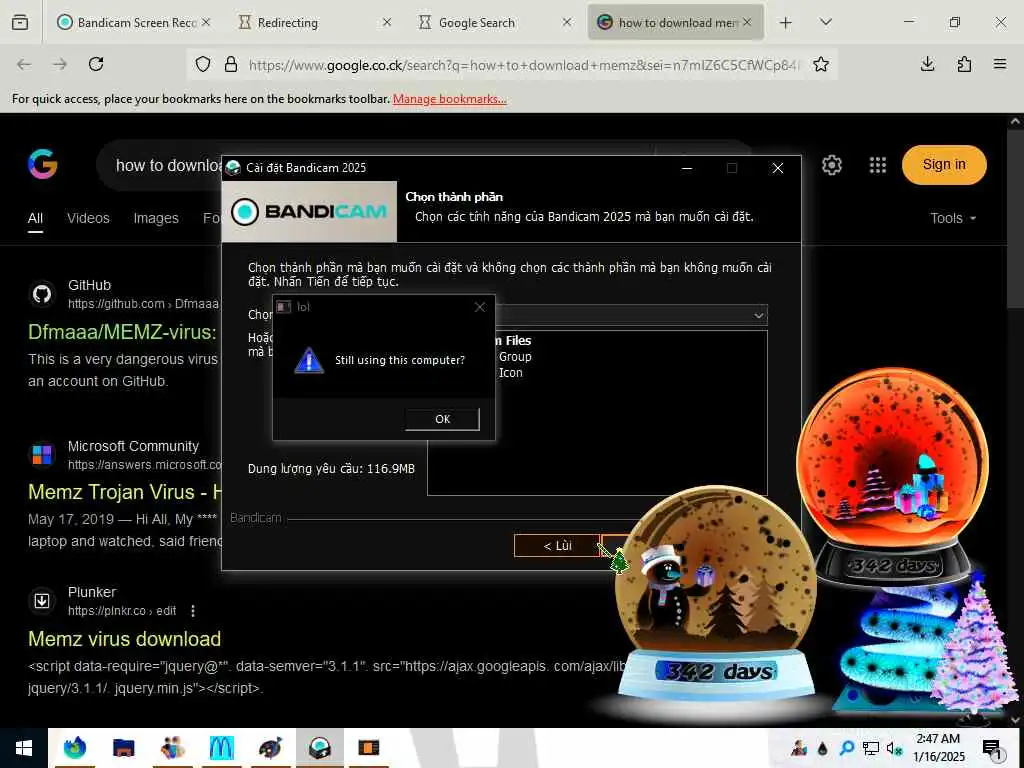
Task: Open the Firefox extensions icon
Action: tap(964, 64)
